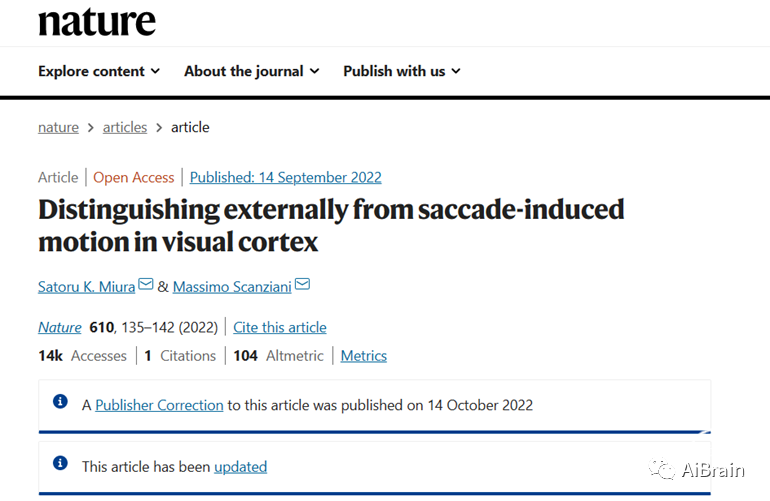The image size is (770, 501).
Task: Open the Published: 14 September 2022 link
Action: (286, 177)
